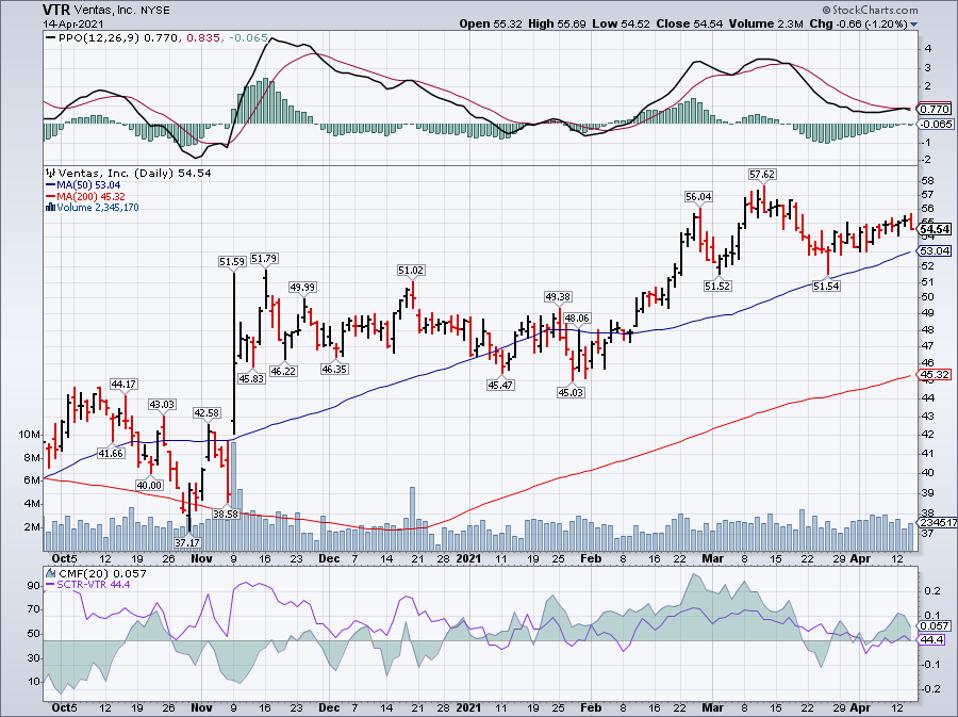Click the 48.06 price label
The height and width of the screenshot is (717, 958).
click(x=577, y=318)
